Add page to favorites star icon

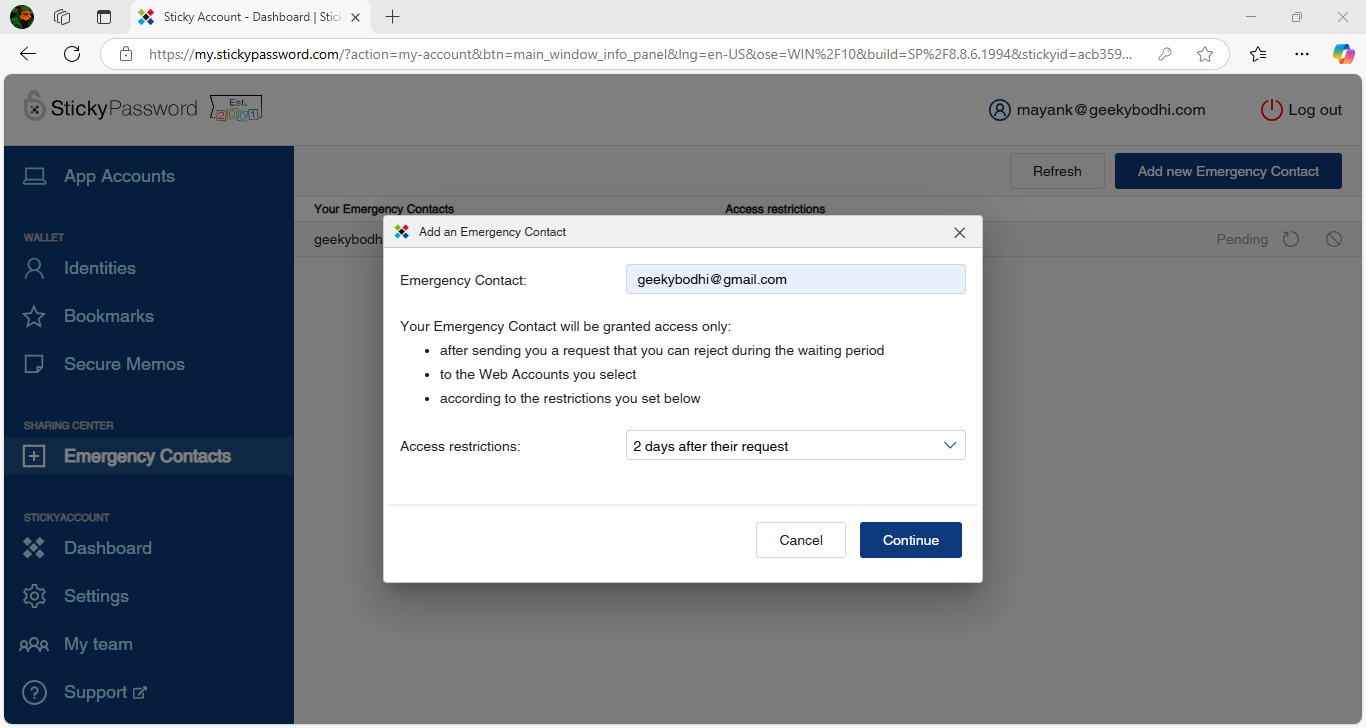pyautogui.click(x=1205, y=54)
